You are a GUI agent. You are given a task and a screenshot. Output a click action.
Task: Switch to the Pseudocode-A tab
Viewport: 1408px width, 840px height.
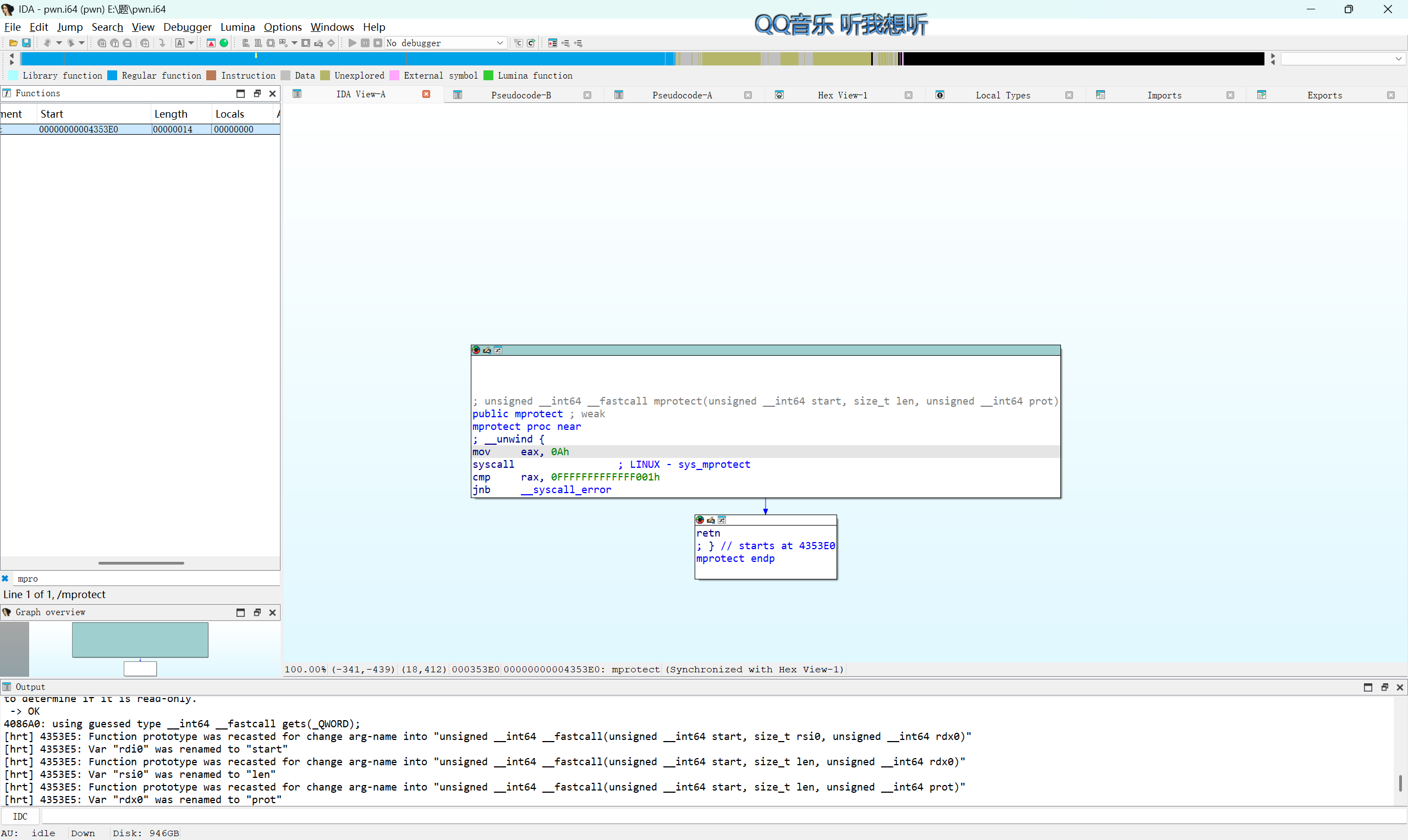(x=681, y=95)
